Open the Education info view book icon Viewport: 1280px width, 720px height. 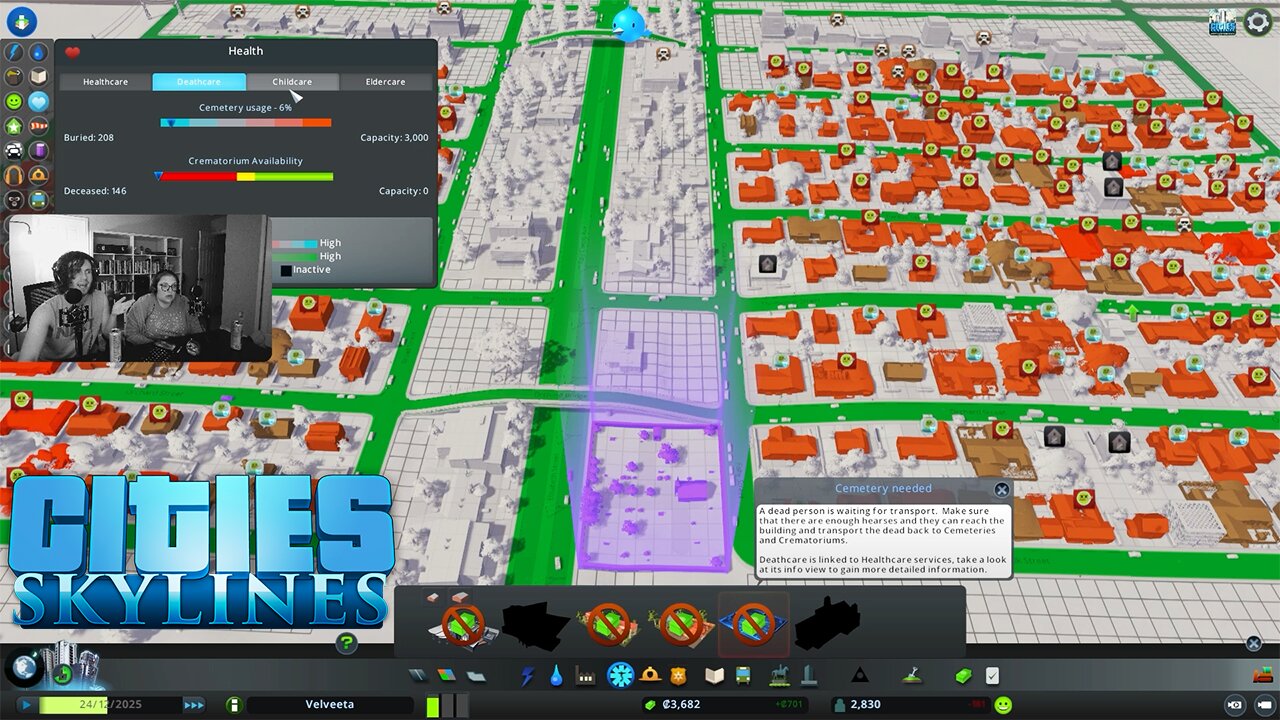coord(38,77)
